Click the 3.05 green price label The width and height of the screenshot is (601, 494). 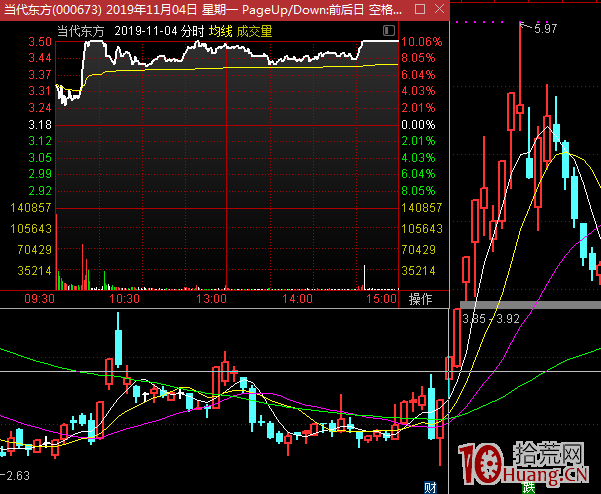click(40, 158)
